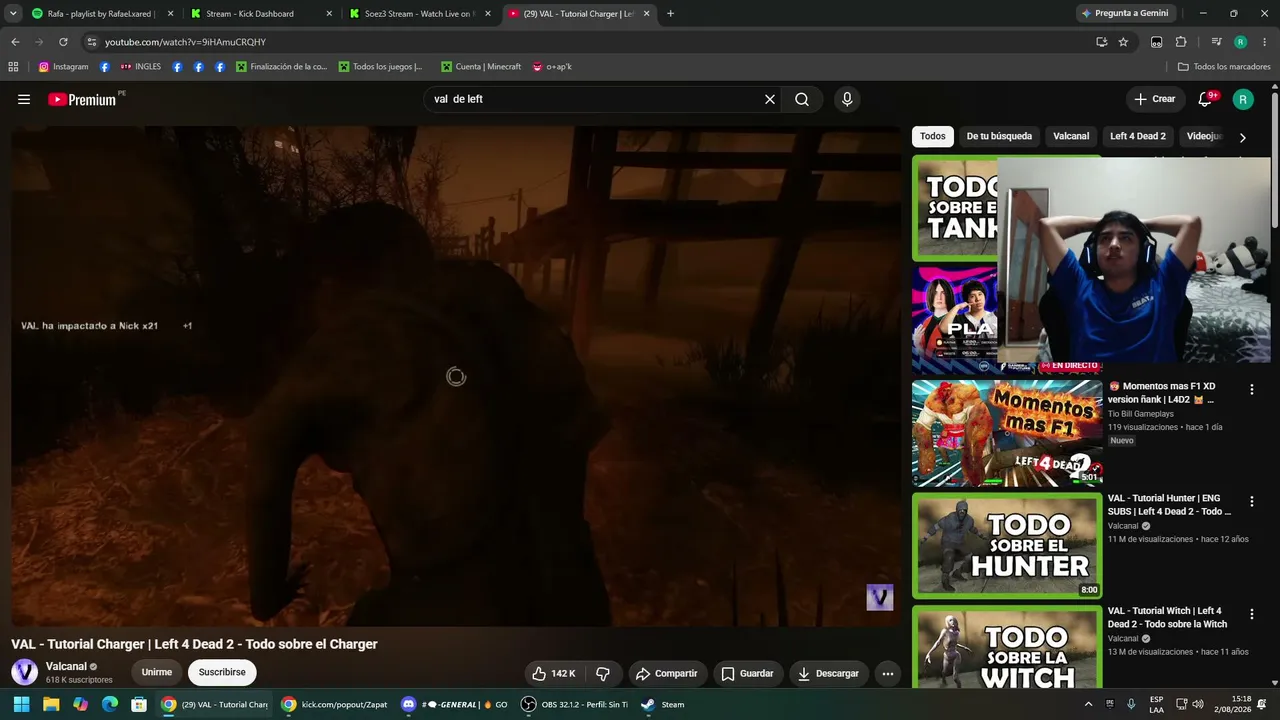The height and width of the screenshot is (720, 1280).
Task: Reload the YouTube page
Action: coord(63,42)
